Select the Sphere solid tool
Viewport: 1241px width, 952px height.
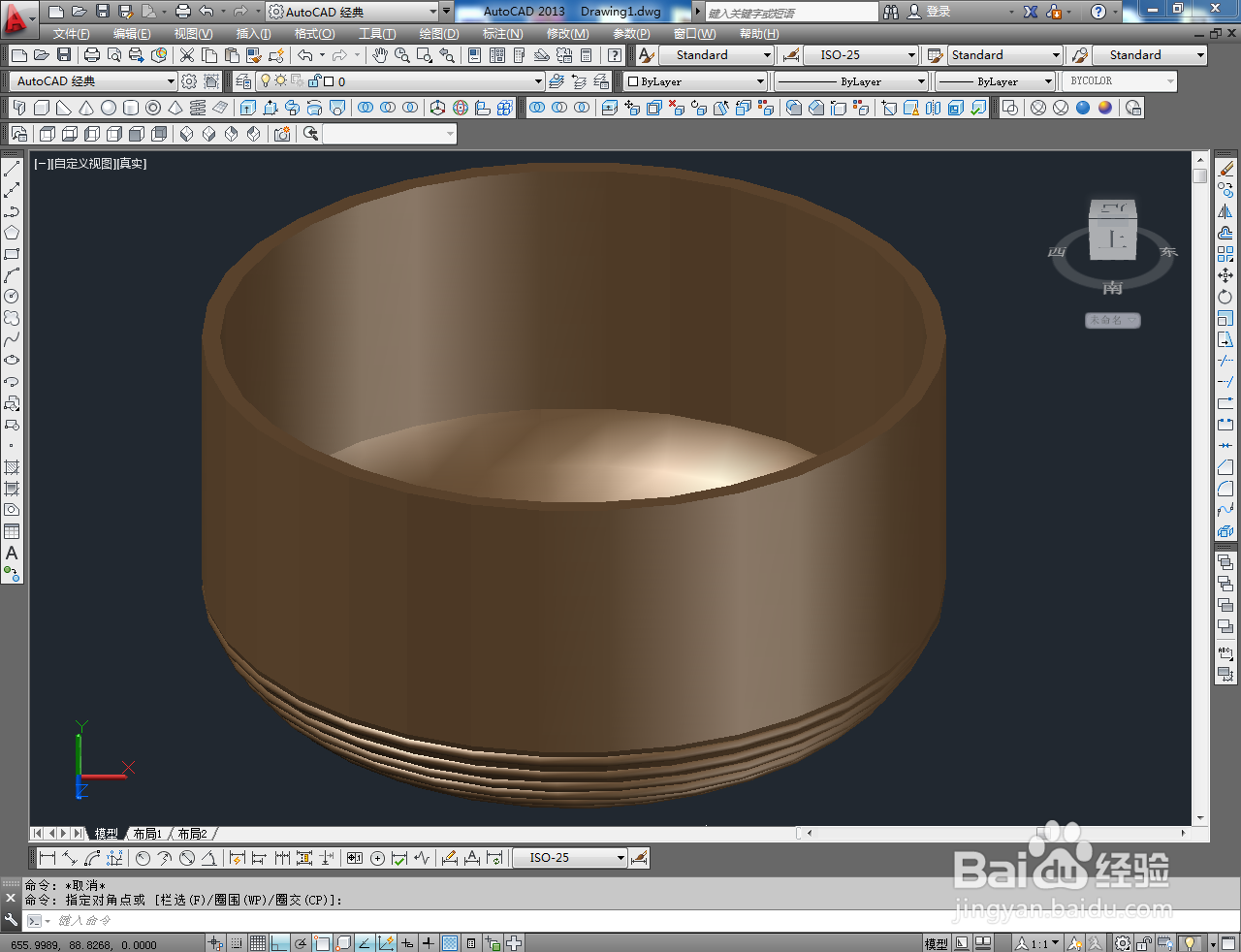109,108
